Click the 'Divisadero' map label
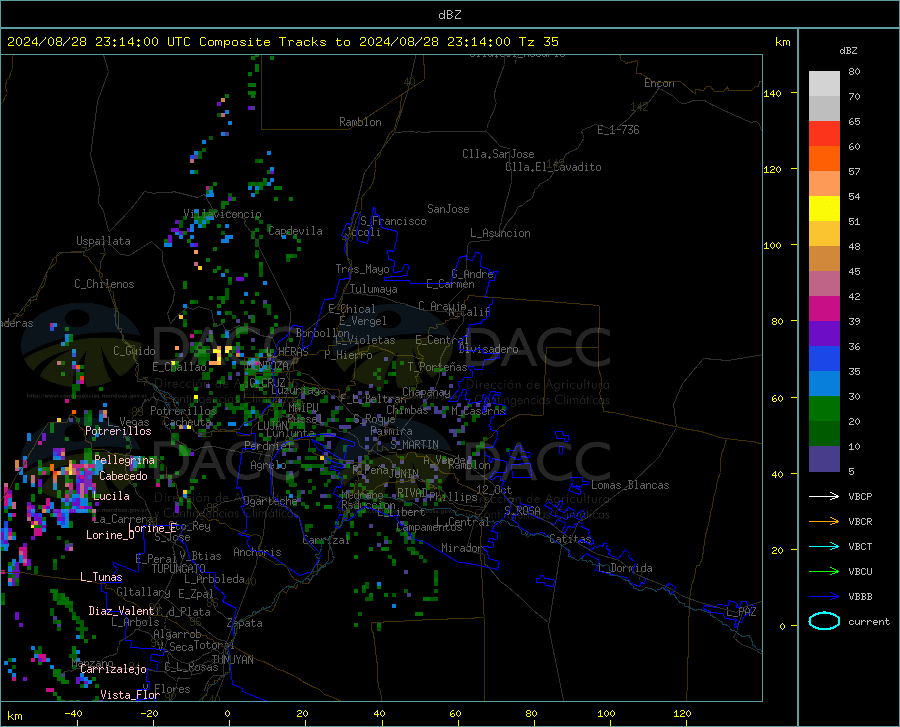The height and width of the screenshot is (727, 900). pyautogui.click(x=488, y=349)
